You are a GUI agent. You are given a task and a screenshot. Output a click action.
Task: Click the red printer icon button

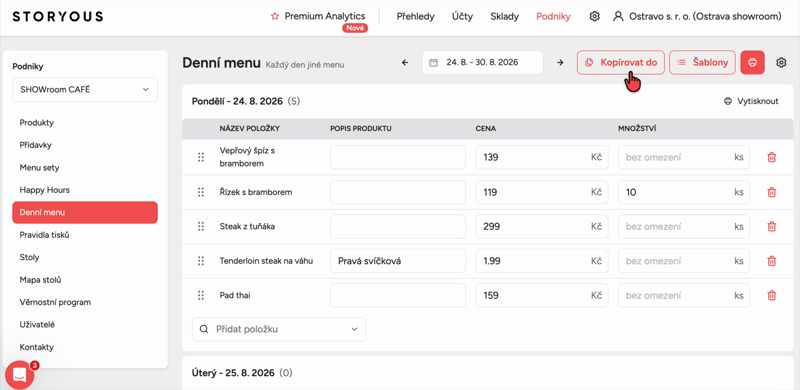click(x=753, y=63)
